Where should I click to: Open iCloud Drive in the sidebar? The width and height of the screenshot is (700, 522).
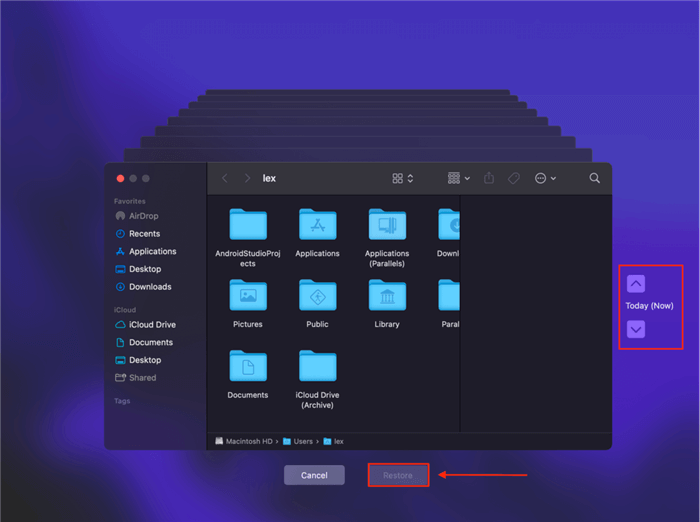152,325
